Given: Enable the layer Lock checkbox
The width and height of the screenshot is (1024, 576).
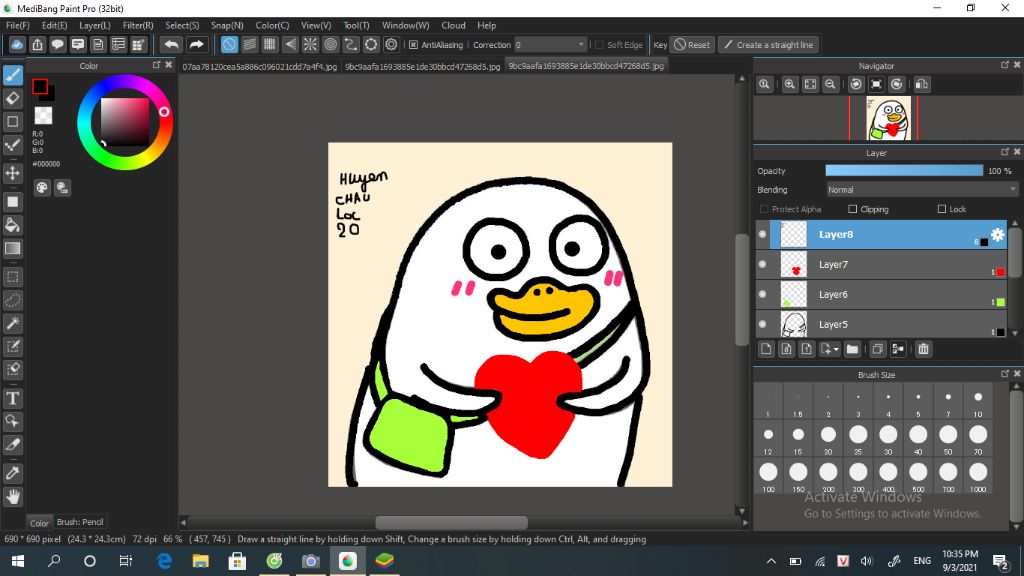Looking at the screenshot, I should click(942, 209).
